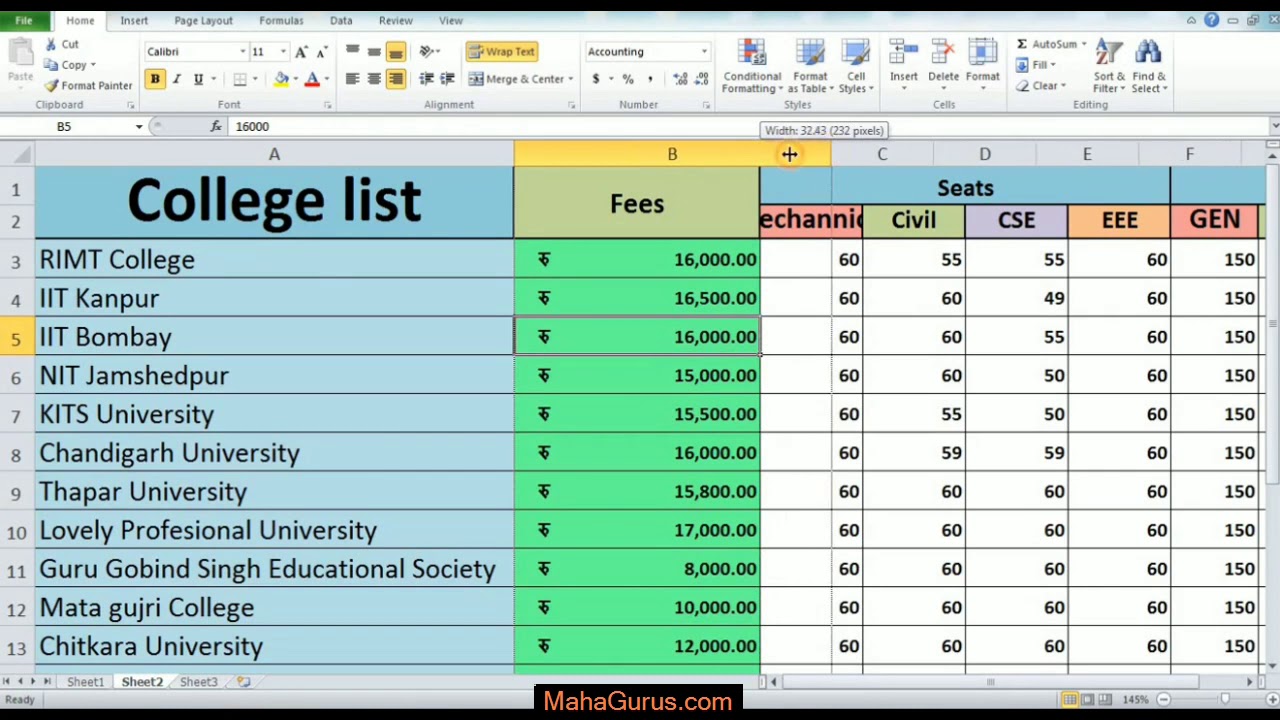Select the NIT Jamshedpur cell
The height and width of the screenshot is (720, 1280).
point(274,375)
